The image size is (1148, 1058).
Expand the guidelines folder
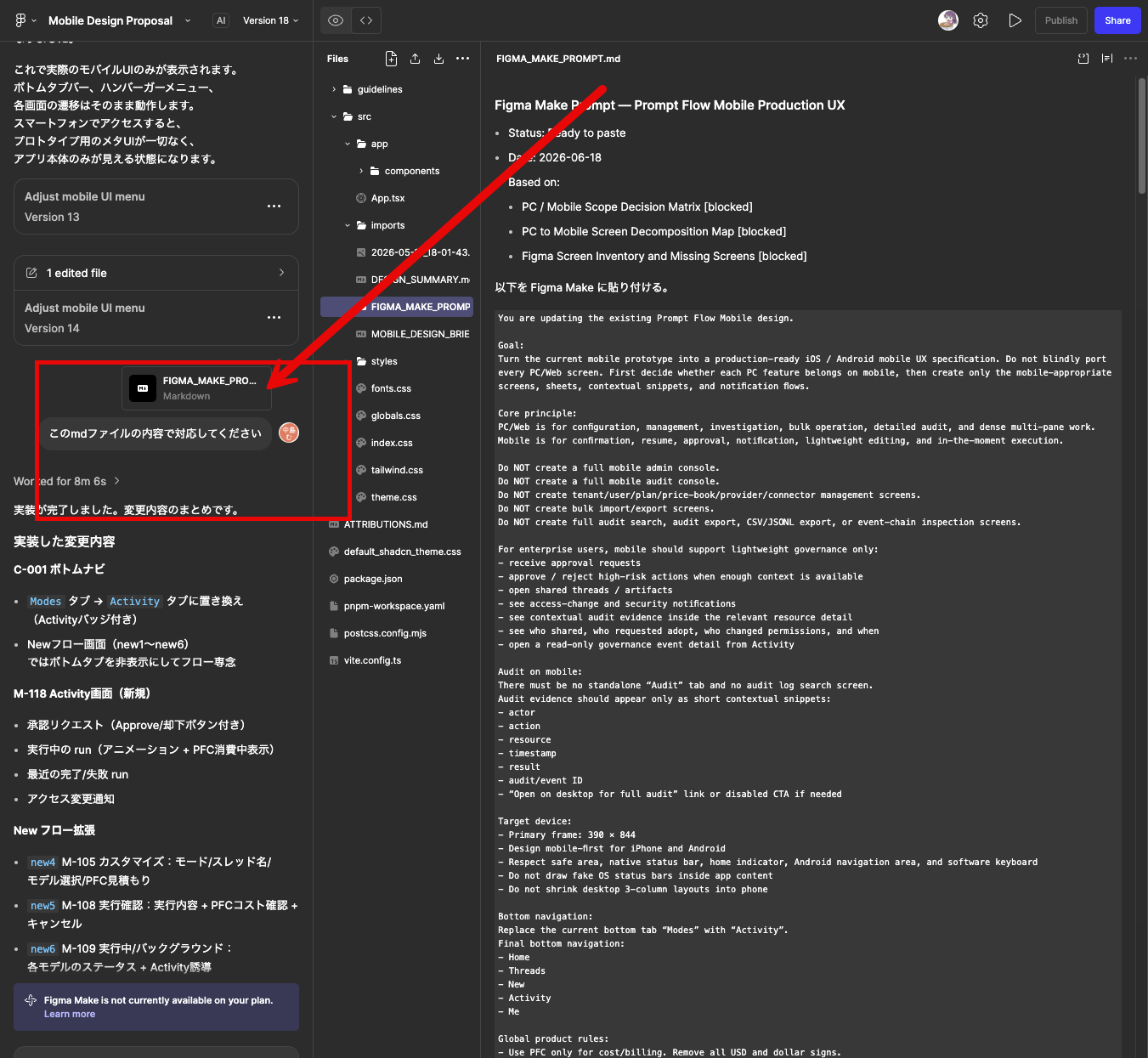click(334, 89)
